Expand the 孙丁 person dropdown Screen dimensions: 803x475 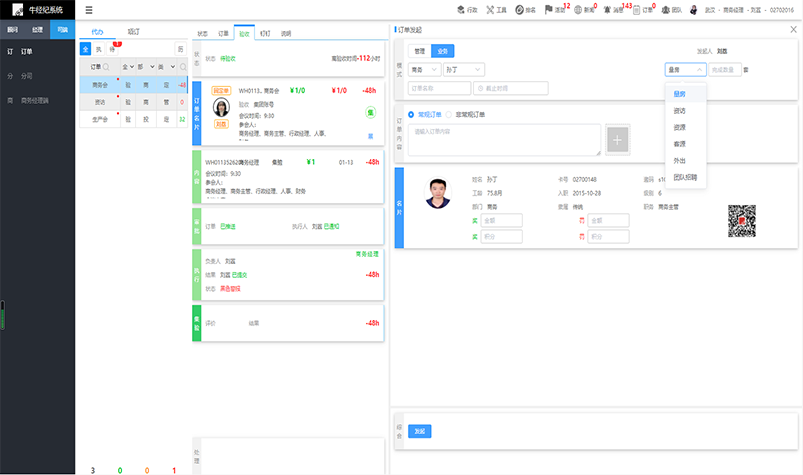(x=463, y=70)
